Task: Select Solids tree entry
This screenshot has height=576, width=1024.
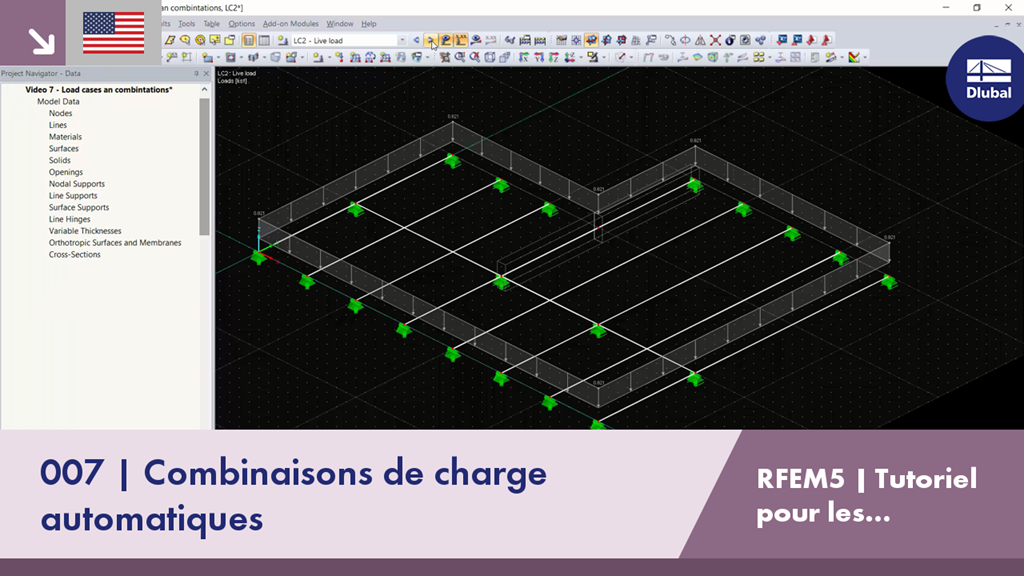Action: [x=59, y=161]
